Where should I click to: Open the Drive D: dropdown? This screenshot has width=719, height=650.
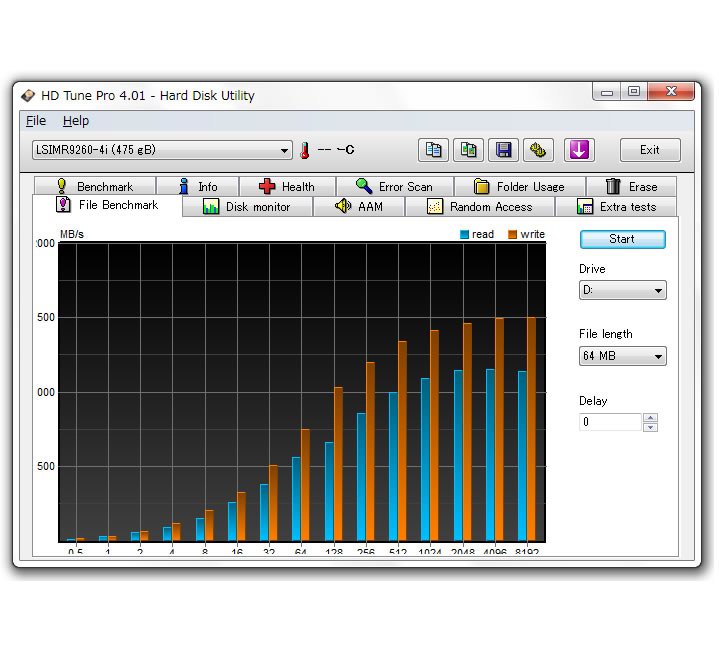coord(622,291)
